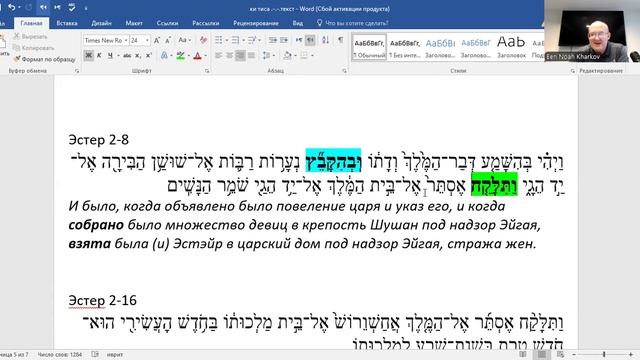640x360 pixels.
Task: Set left-to-right text direction
Action: [x=299, y=40]
